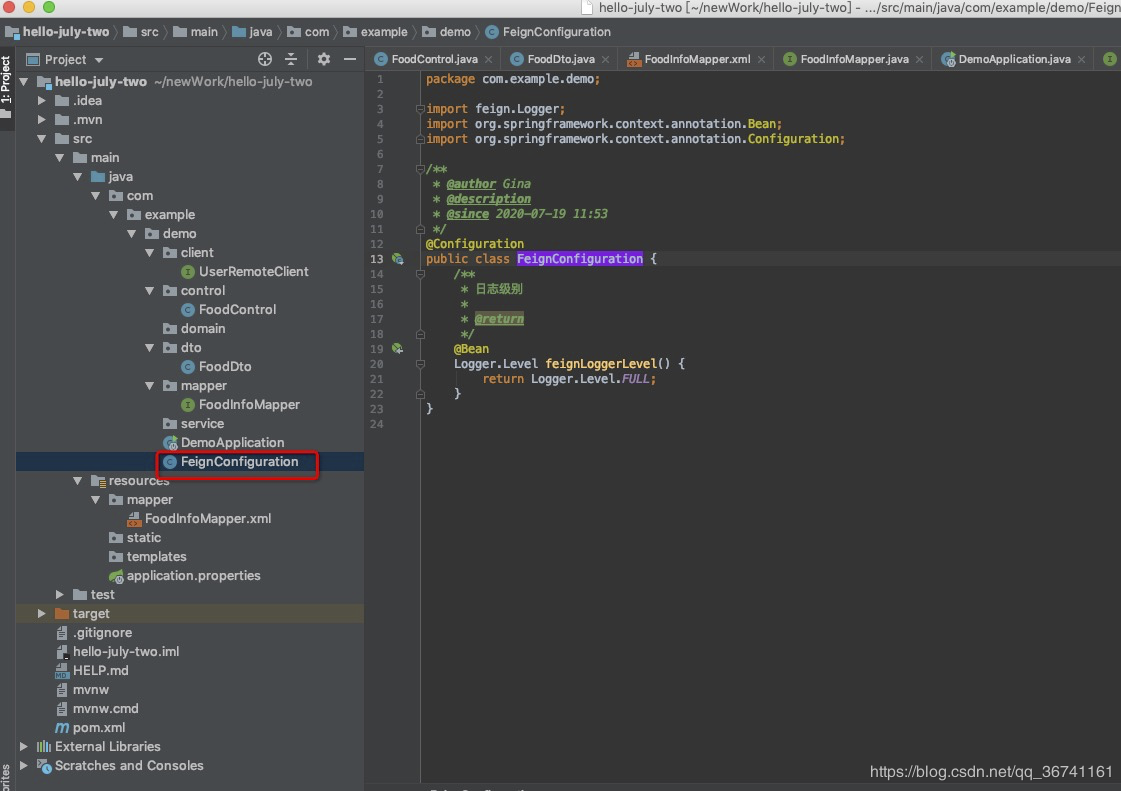Image resolution: width=1121 pixels, height=791 pixels.
Task: Select the pom.xml Maven icon
Action: click(x=62, y=728)
